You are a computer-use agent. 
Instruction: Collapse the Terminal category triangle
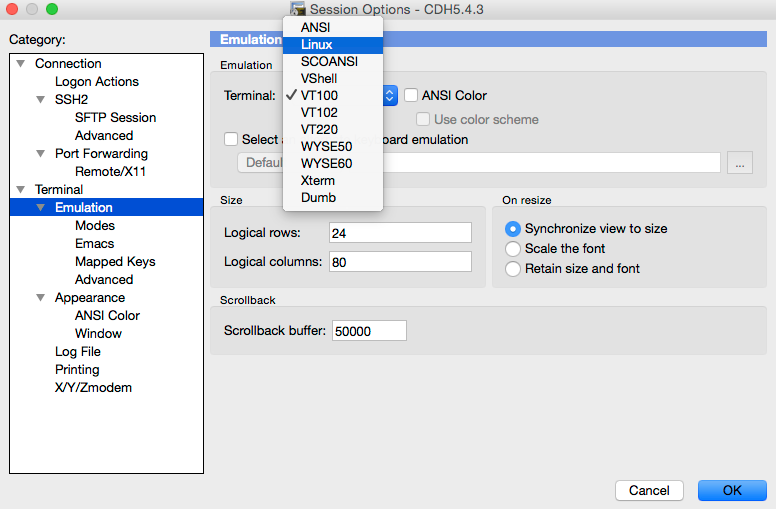(x=21, y=190)
